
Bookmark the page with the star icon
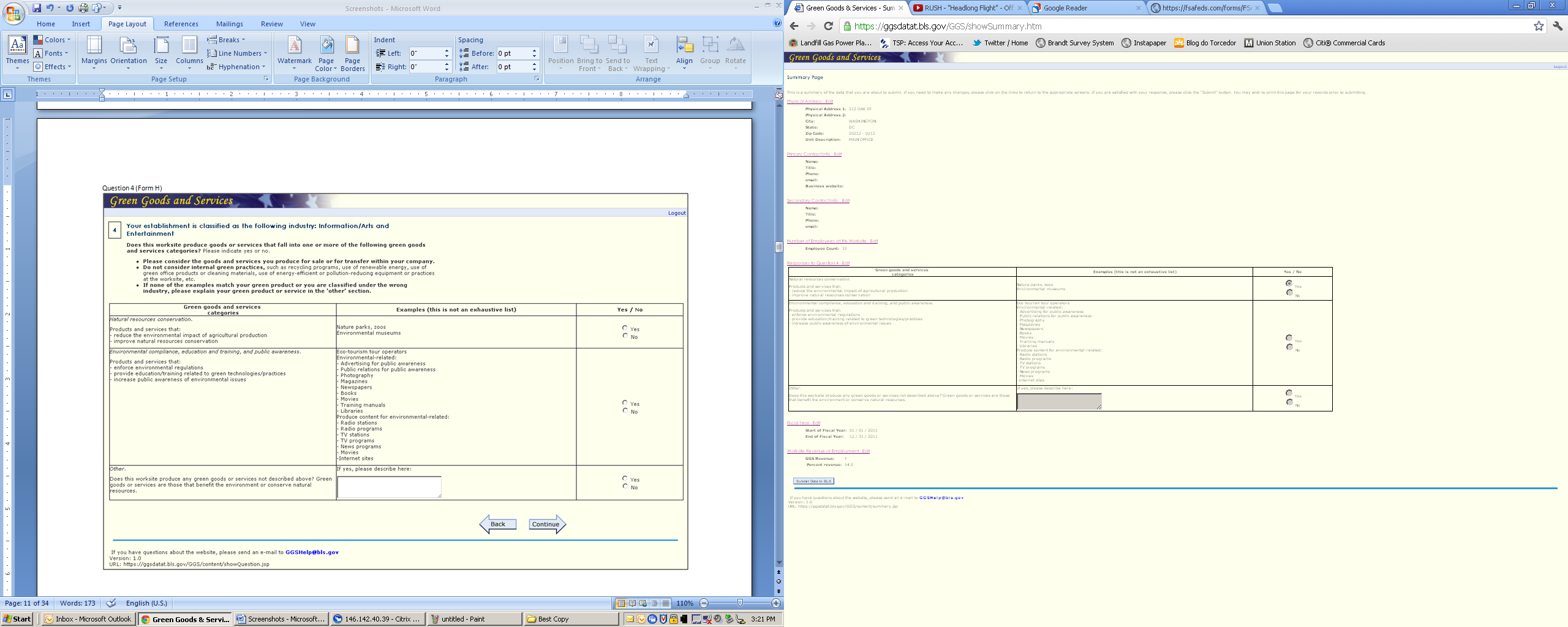pos(1539,26)
